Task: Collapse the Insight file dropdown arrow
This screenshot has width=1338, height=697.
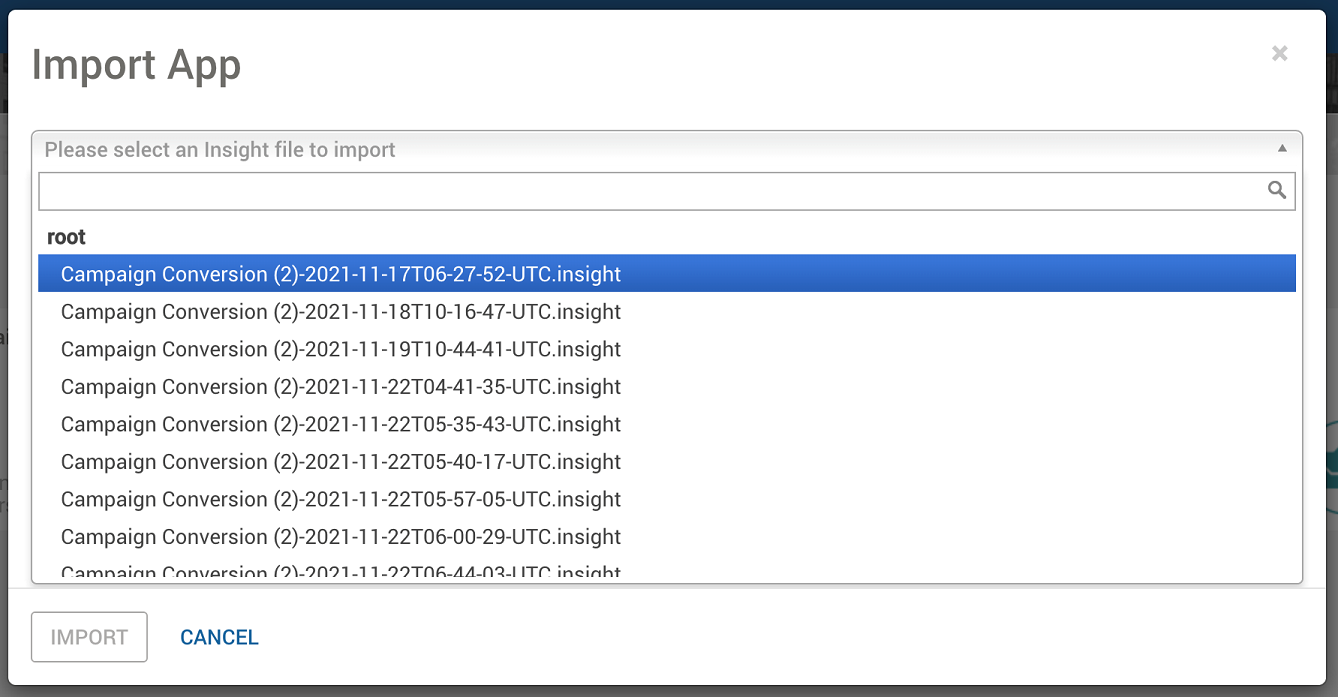Action: 1282,149
